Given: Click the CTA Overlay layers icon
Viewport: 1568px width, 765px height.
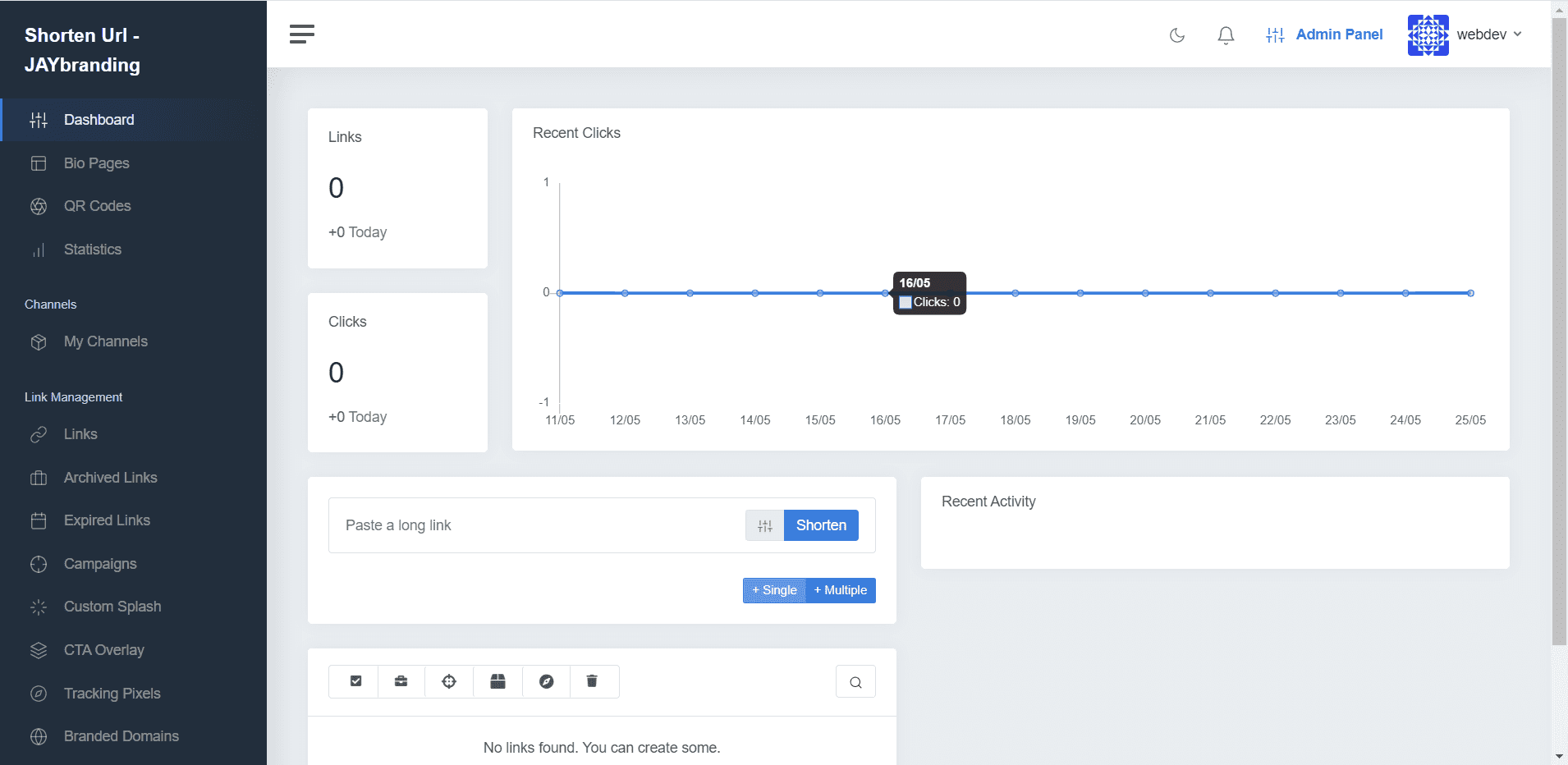Looking at the screenshot, I should [39, 650].
